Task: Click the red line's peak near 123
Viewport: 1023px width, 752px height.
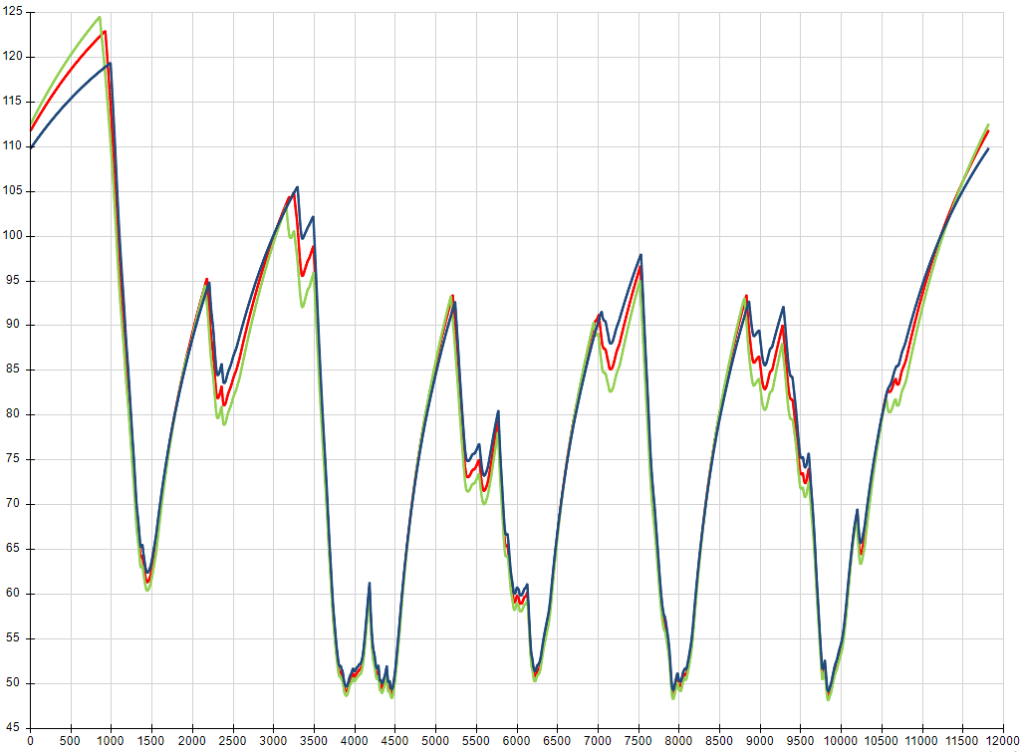Action: pos(105,31)
